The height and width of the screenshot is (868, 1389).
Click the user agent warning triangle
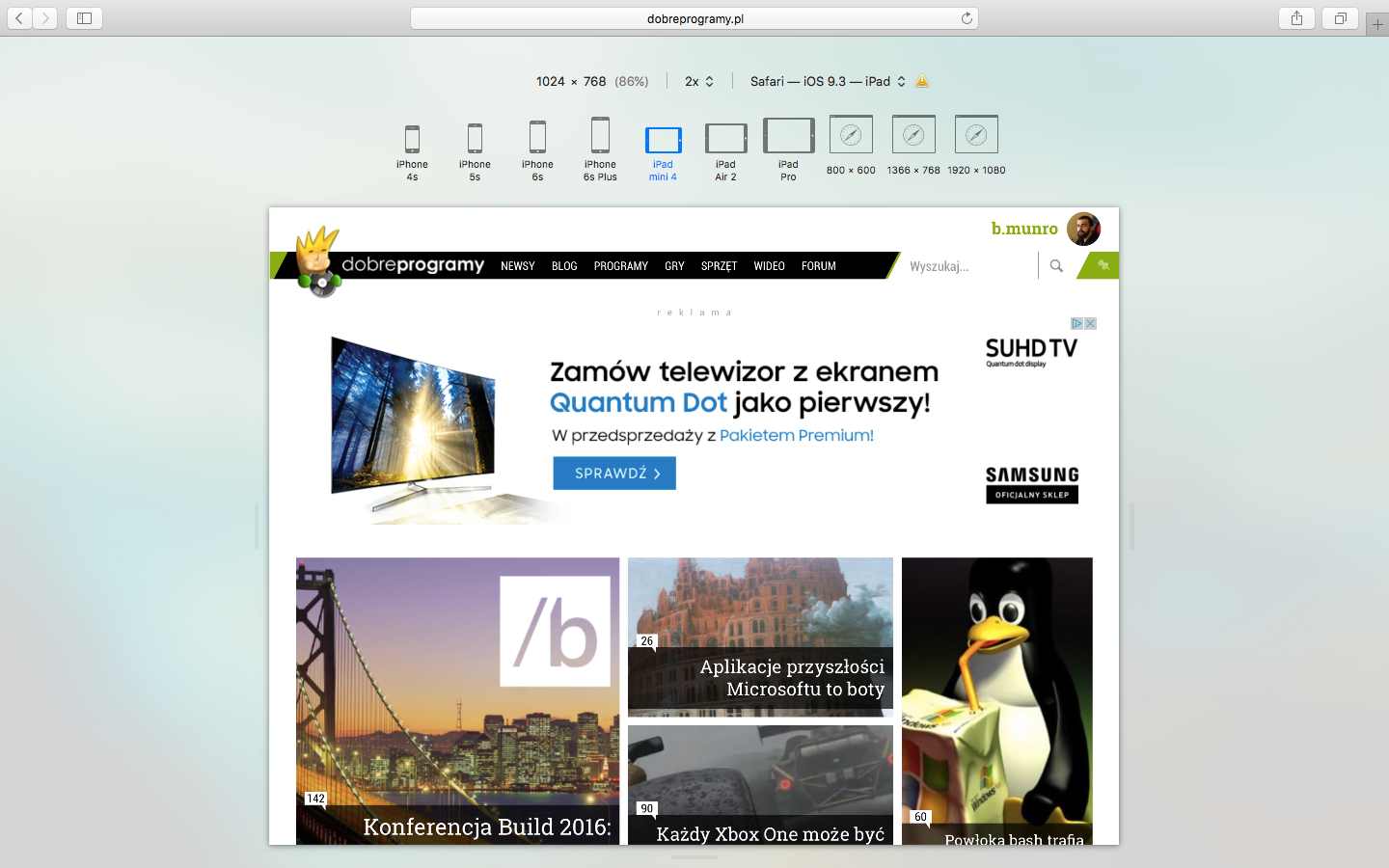(922, 81)
